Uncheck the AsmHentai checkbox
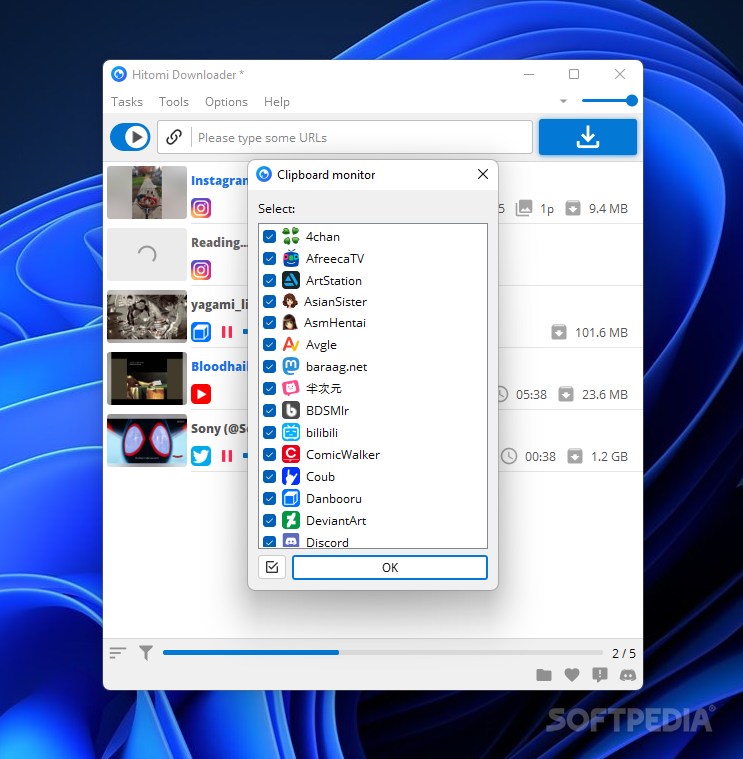 270,322
